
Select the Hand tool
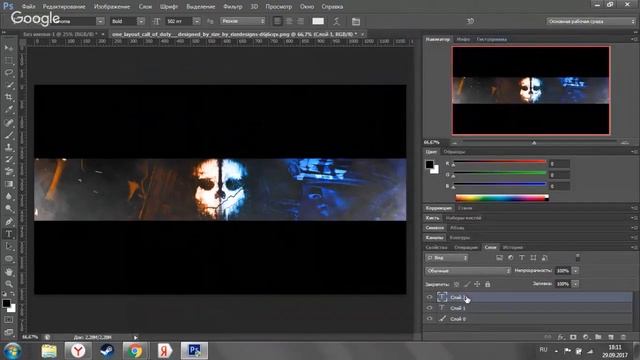[9, 272]
